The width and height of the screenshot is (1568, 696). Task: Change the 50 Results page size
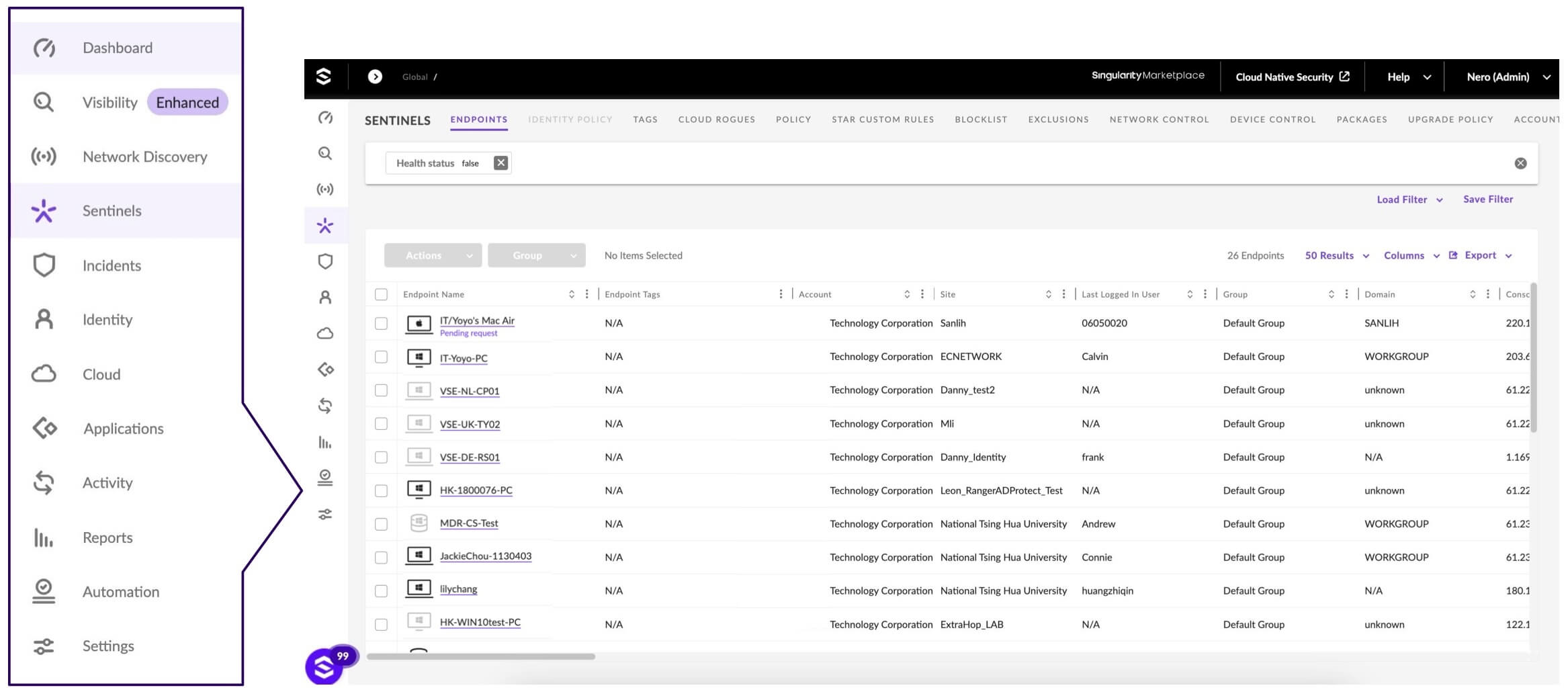pos(1337,255)
